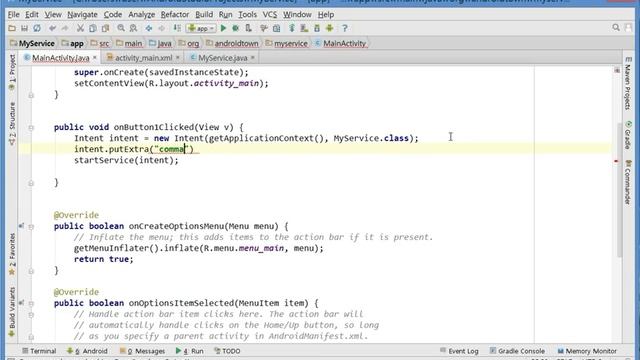Click the Undo arrow icon

coord(52,28)
